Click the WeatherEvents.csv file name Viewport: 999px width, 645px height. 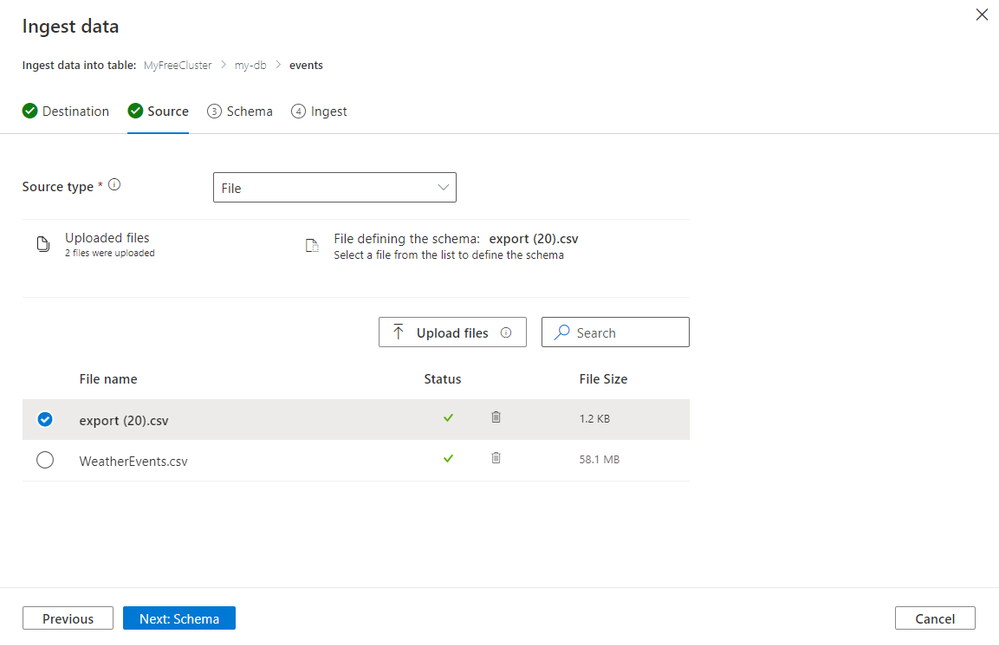[133, 461]
